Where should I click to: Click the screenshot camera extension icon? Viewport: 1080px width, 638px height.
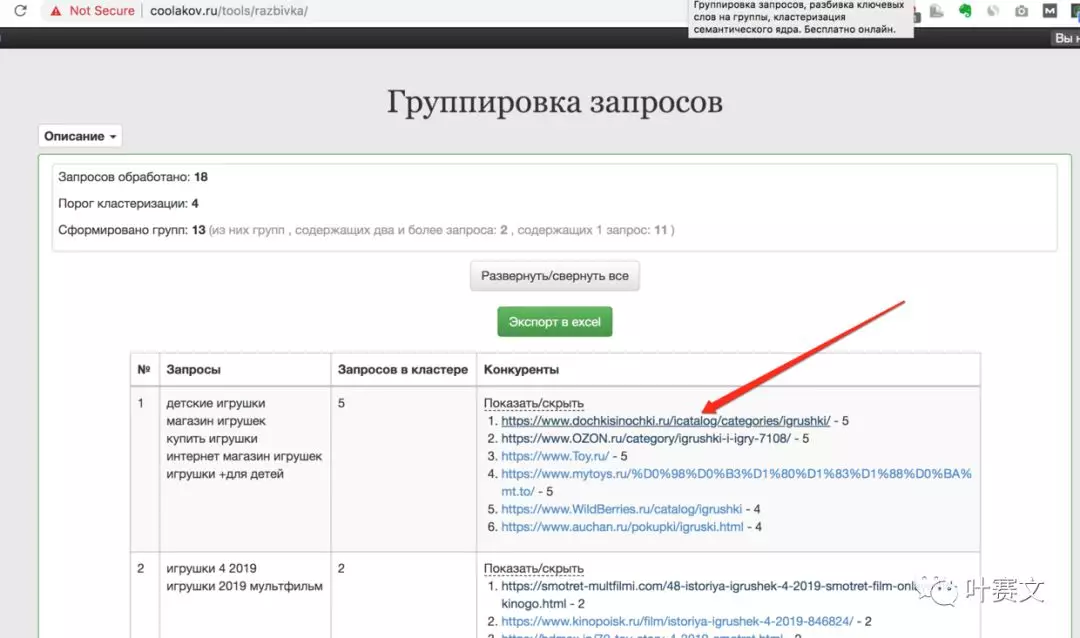(x=1022, y=10)
